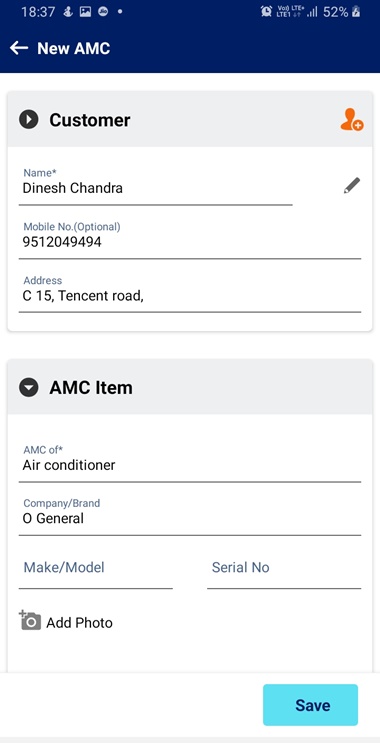
Task: Click the Save button
Action: 310,705
